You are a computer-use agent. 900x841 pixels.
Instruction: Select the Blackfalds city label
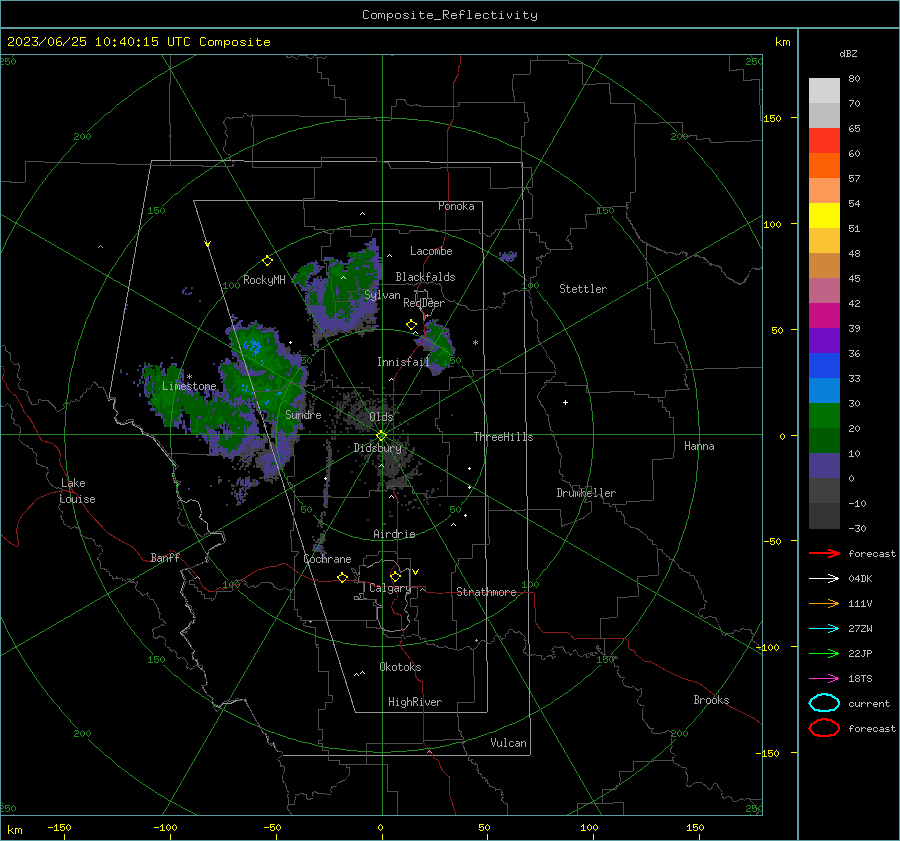pos(425,277)
